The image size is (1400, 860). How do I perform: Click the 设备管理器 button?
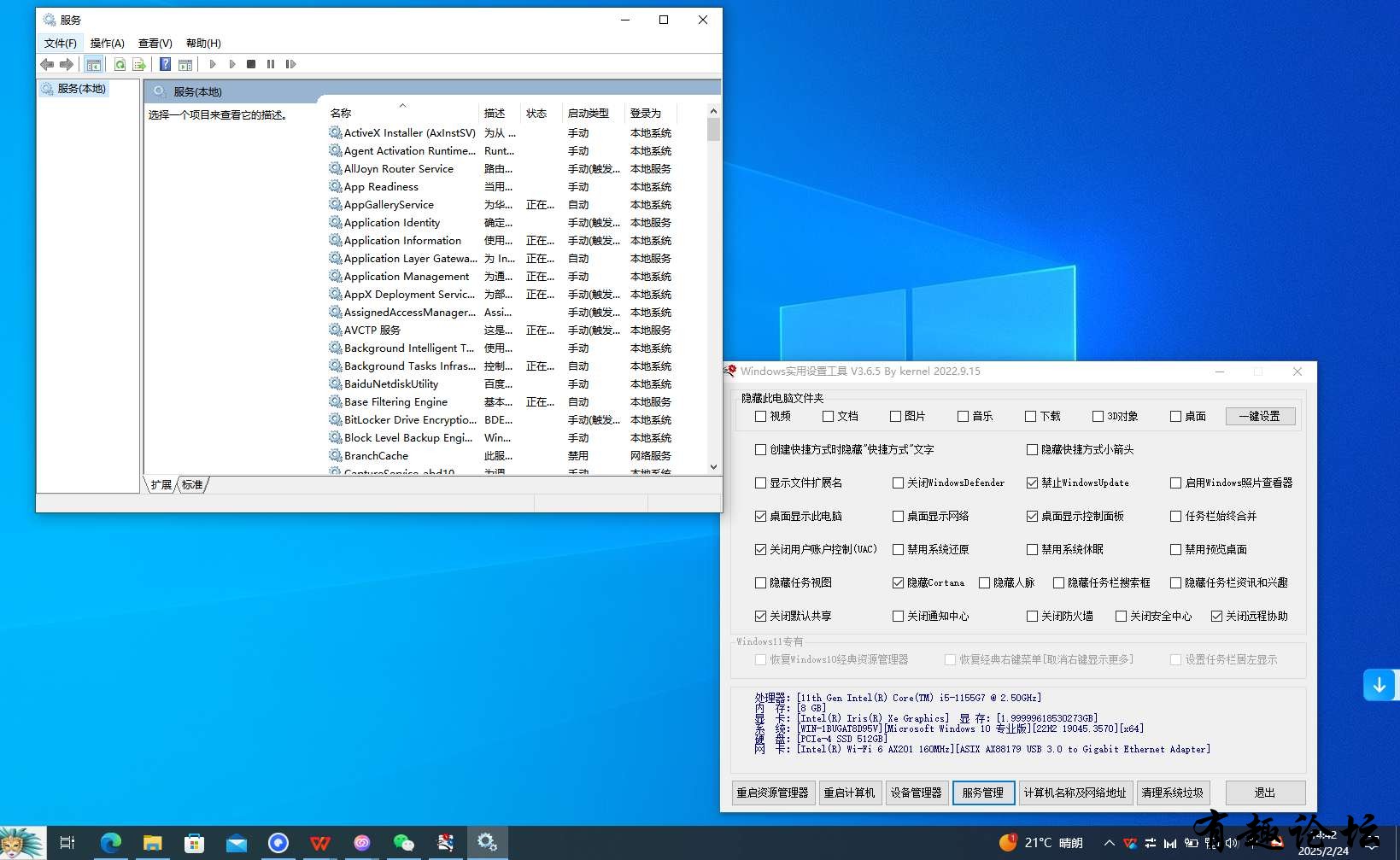tap(916, 793)
